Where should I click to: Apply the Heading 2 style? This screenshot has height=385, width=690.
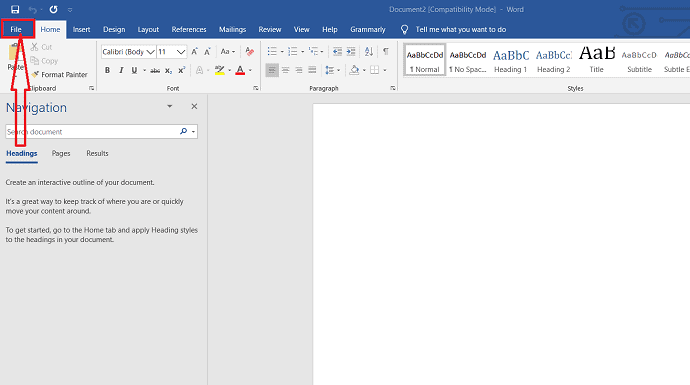tap(554, 60)
